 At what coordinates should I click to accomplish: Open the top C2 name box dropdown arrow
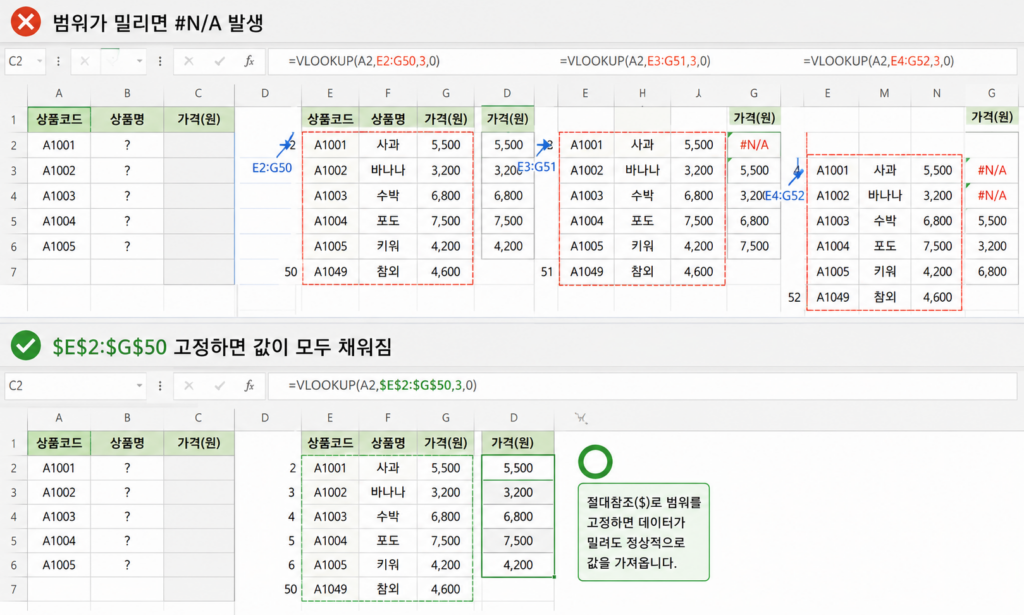click(x=40, y=61)
